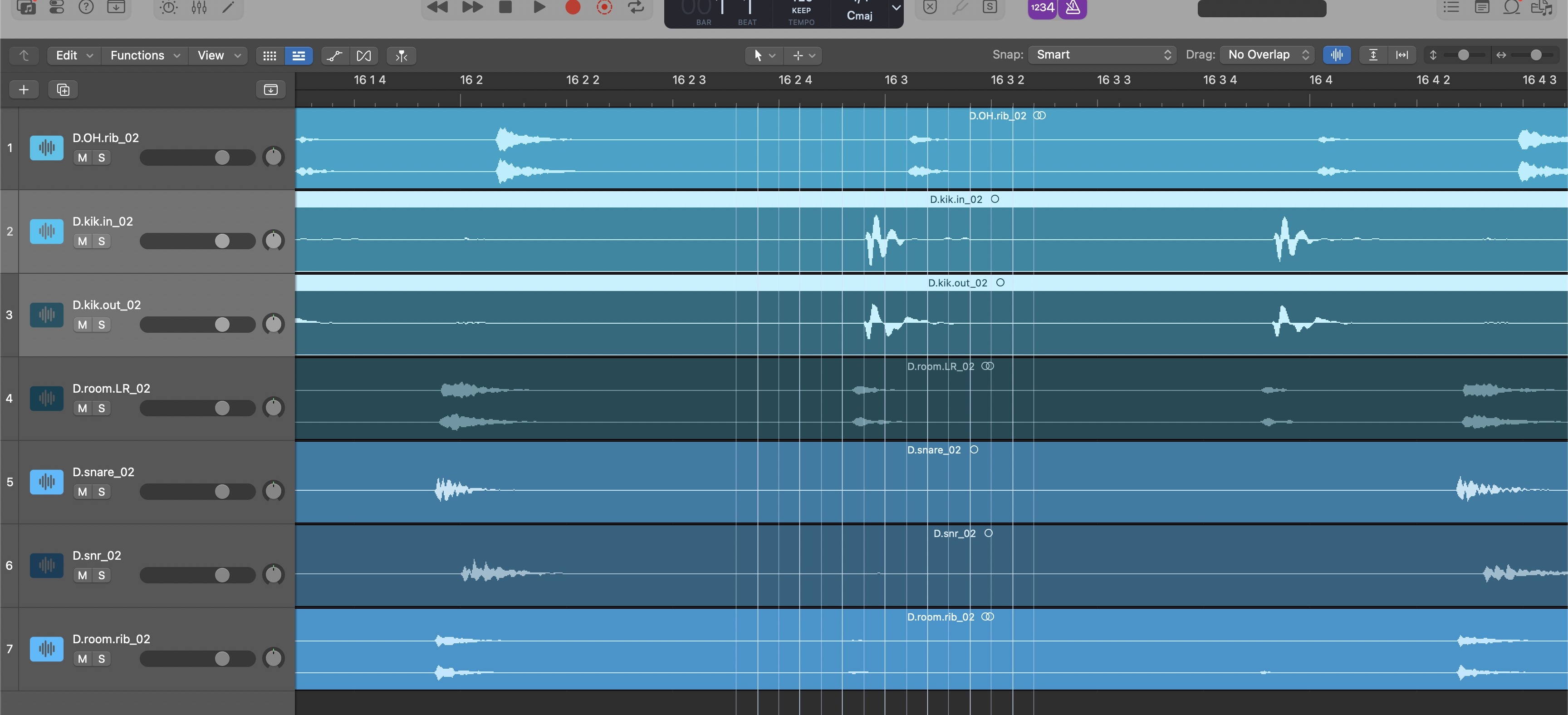Activate the Capture Recording button

coord(604,7)
